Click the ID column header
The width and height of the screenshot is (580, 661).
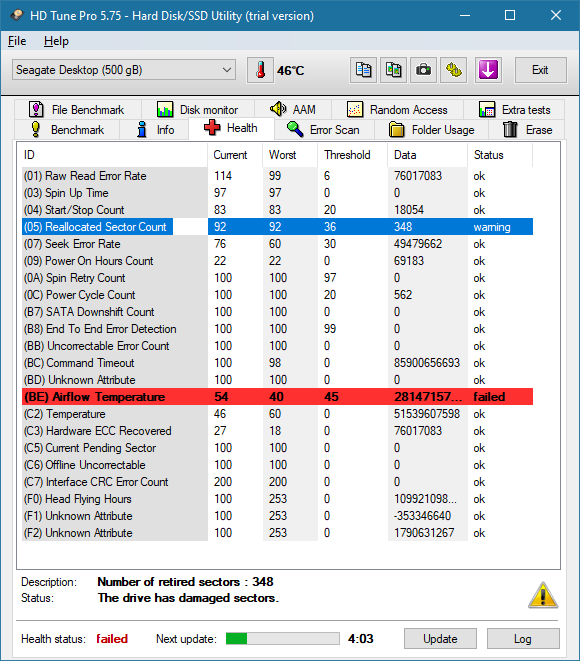(113, 155)
